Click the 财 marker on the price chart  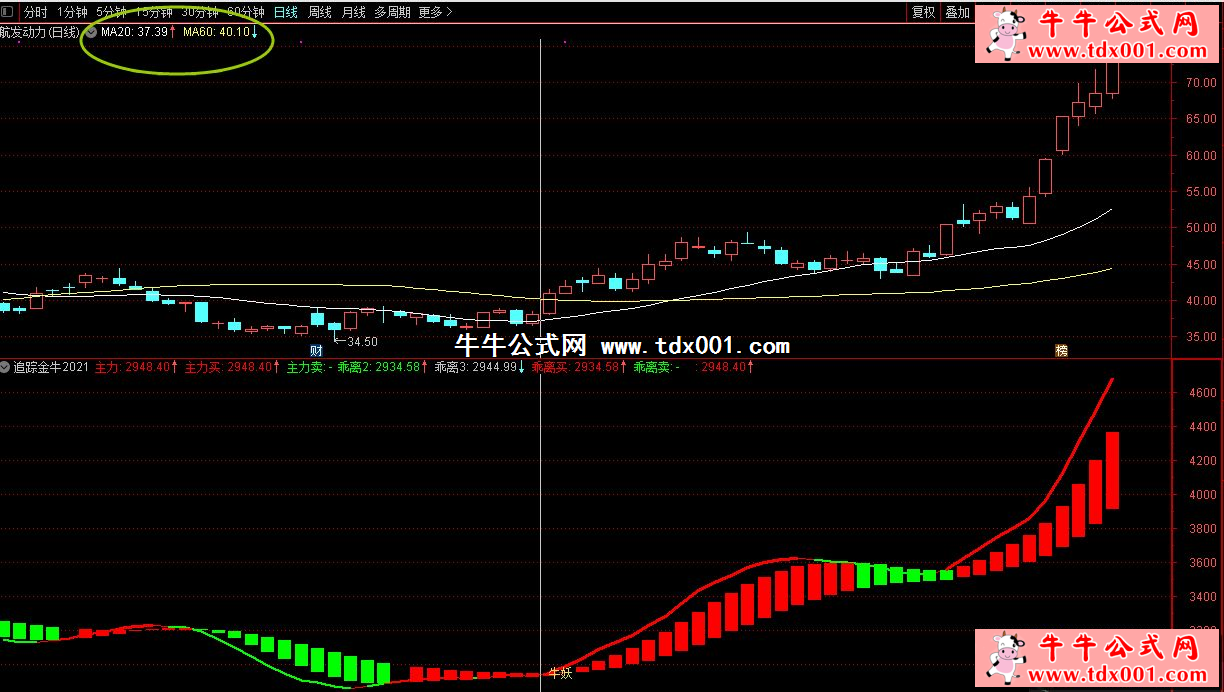tap(316, 350)
